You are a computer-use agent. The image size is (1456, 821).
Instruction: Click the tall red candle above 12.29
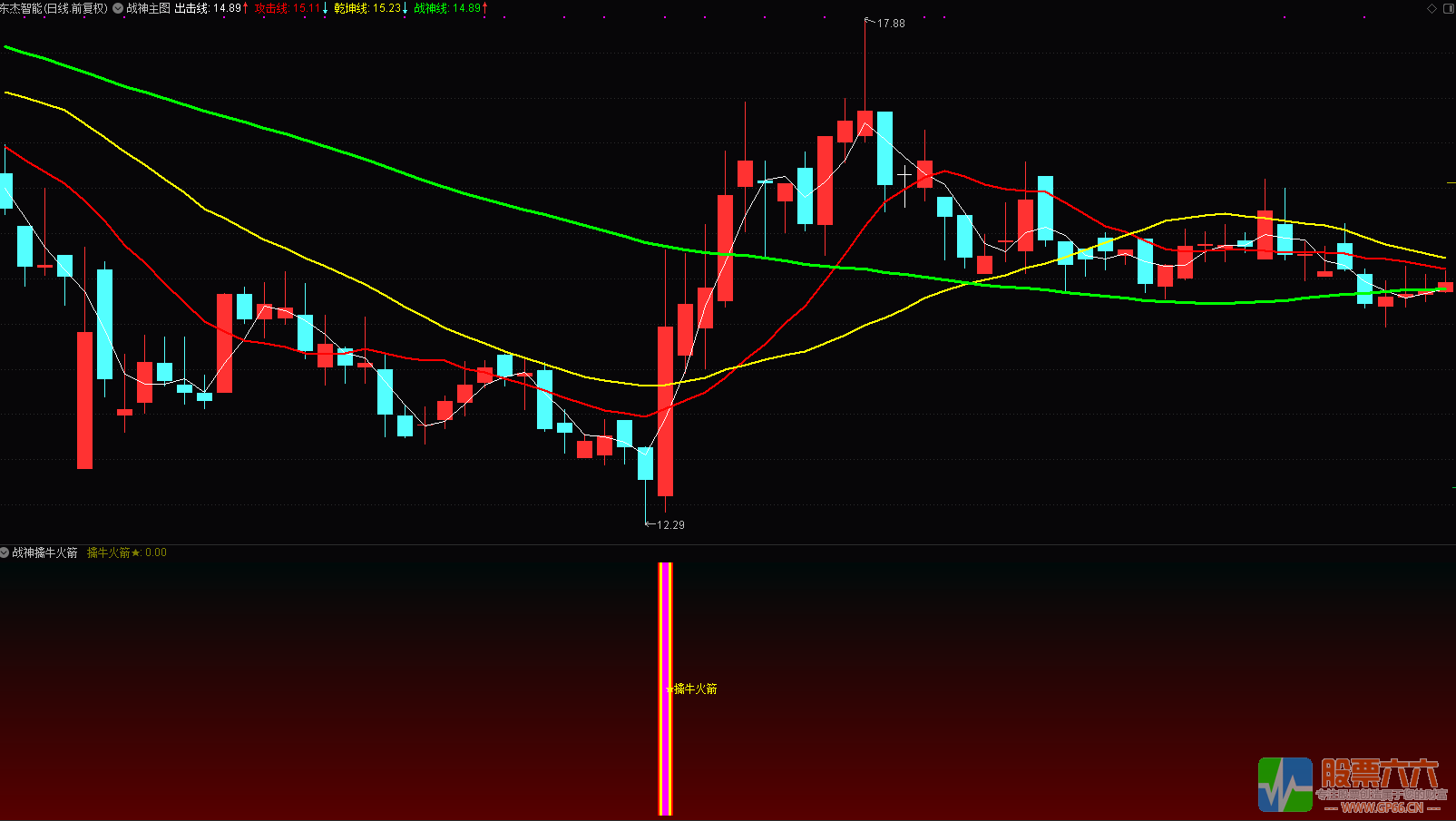click(x=666, y=411)
